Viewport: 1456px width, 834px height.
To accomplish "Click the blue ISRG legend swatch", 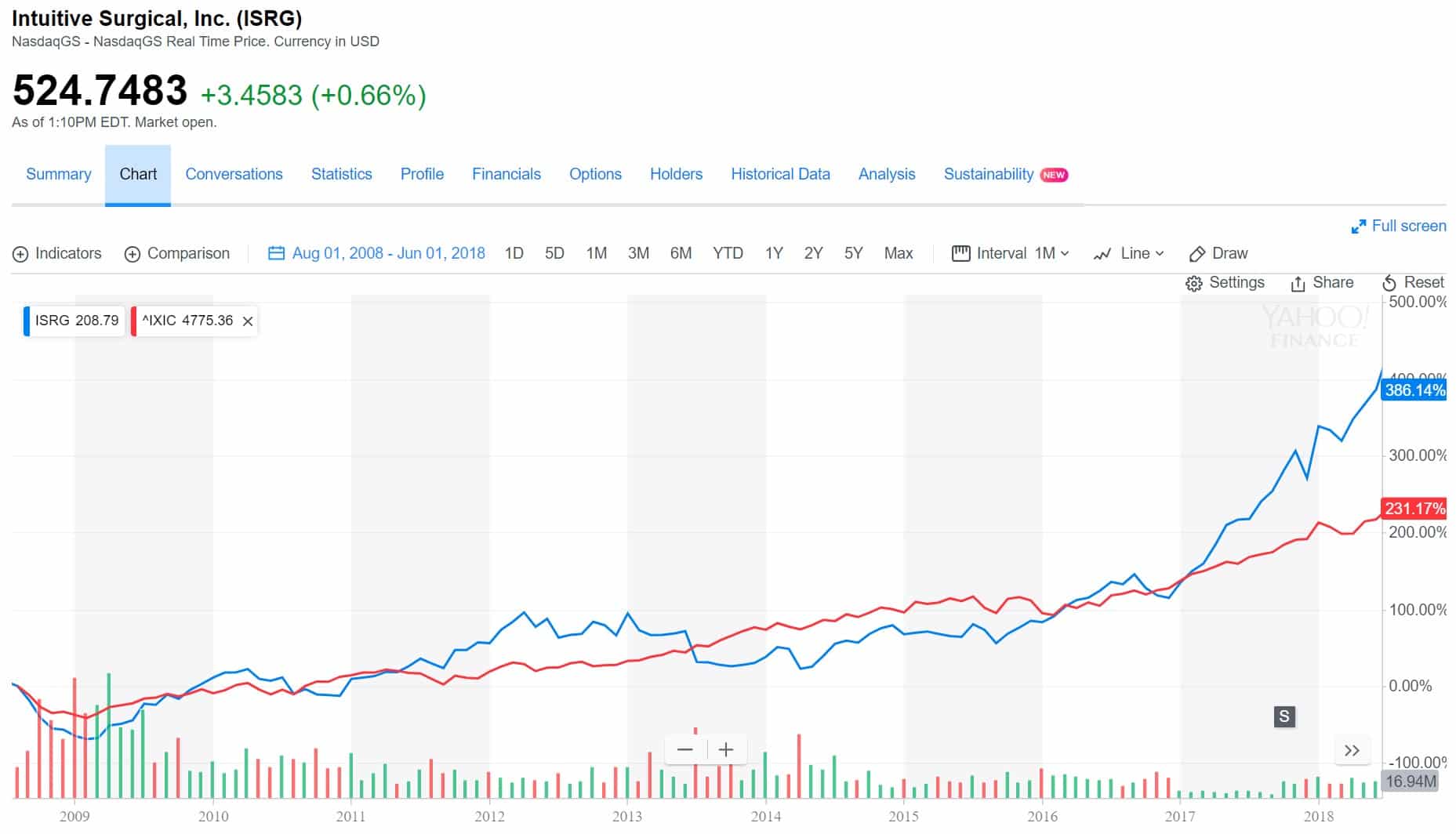I will [27, 321].
